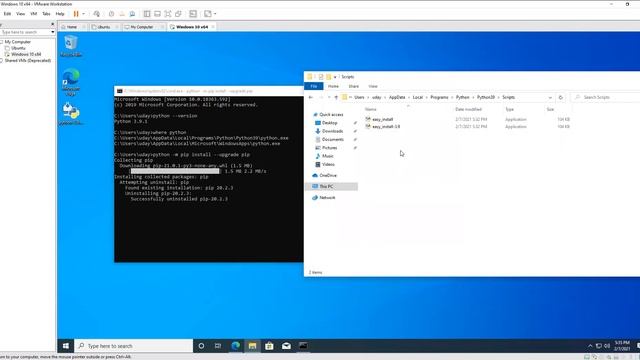The image size is (640, 360).
Task: Select My Computer in the library tree
Action: 17,42
